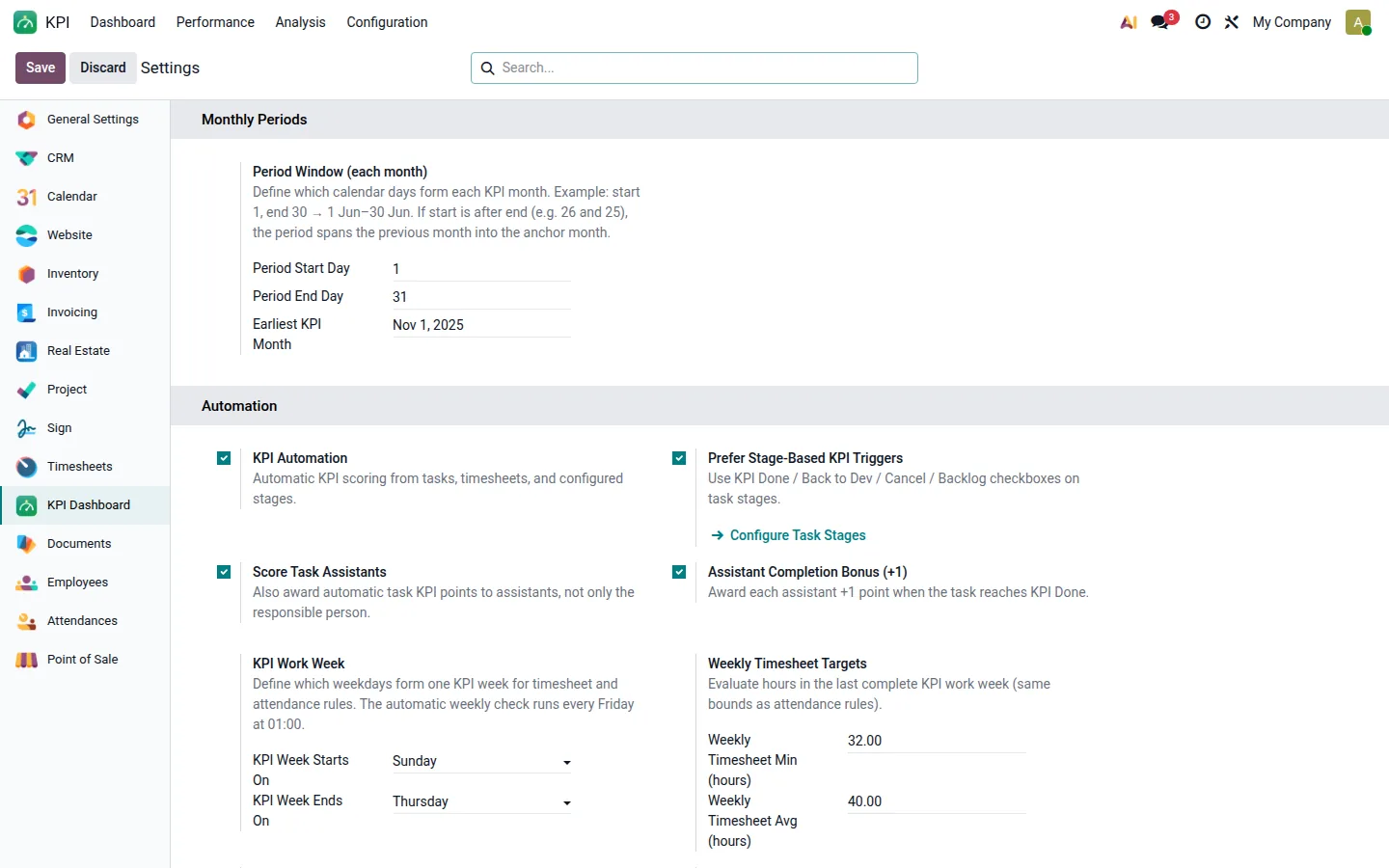Click the Project app icon
The height and width of the screenshot is (868, 1389).
(27, 390)
